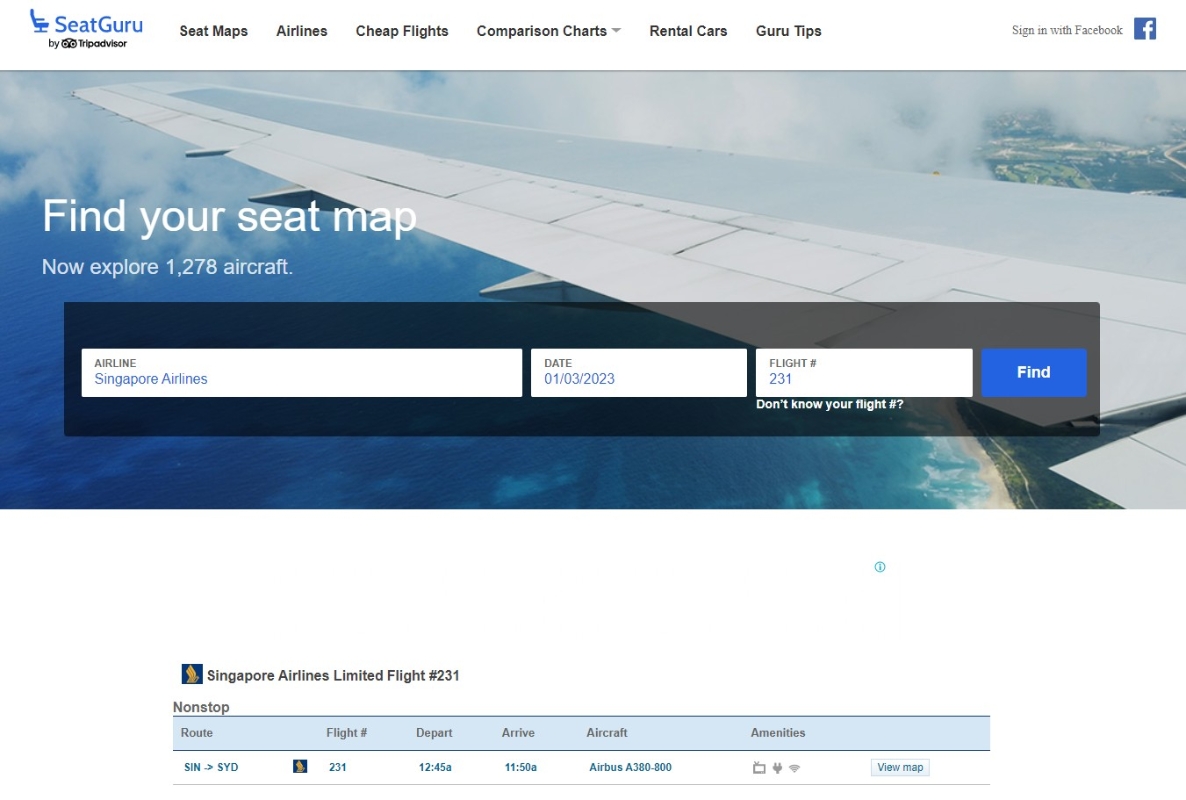Click Singapore Airlines logo beside flight heading
1186x800 pixels.
click(x=192, y=675)
